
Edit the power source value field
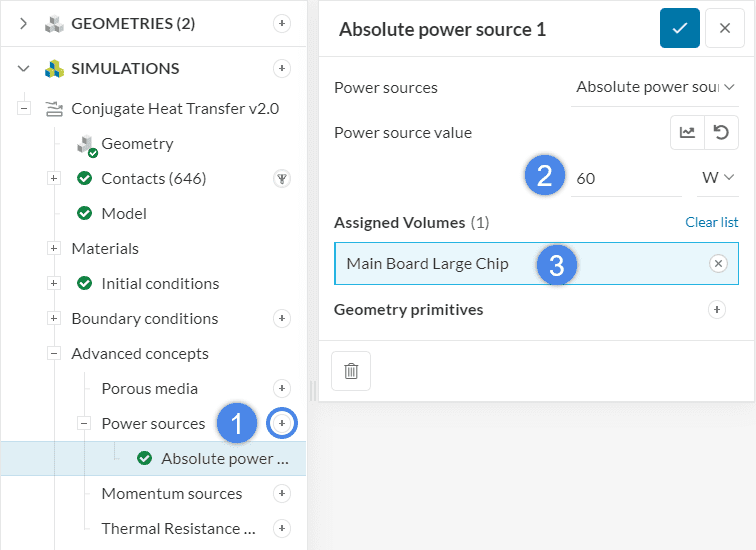pyautogui.click(x=625, y=179)
